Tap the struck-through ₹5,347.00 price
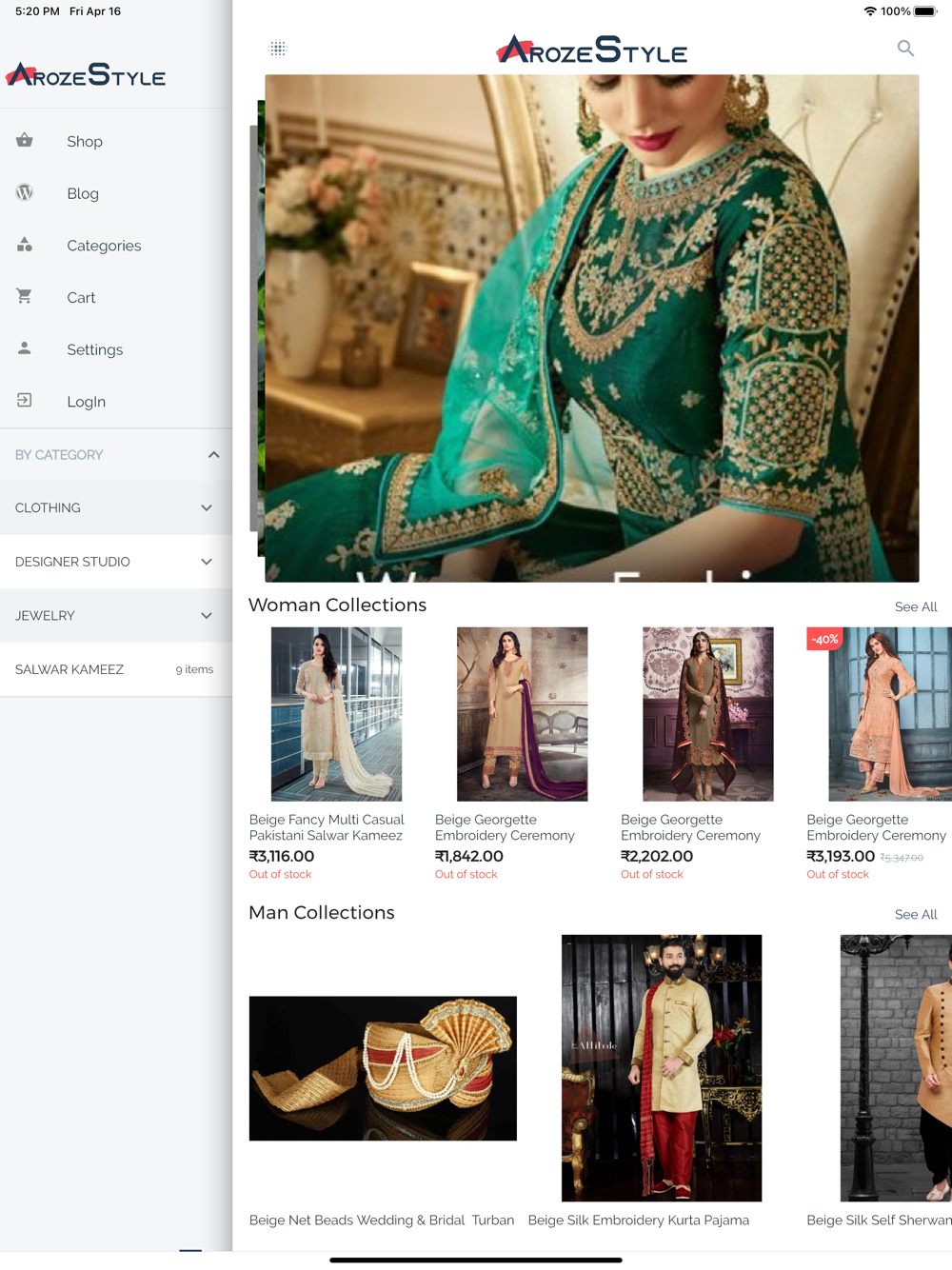The height and width of the screenshot is (1270, 952). point(902,858)
